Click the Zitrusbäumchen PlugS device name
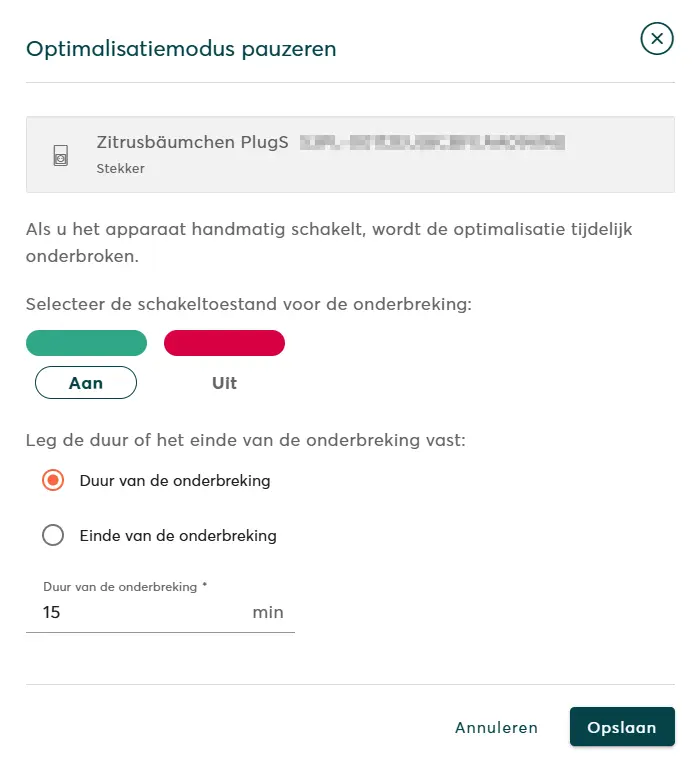Screen dimensions: 699x772 coord(192,143)
